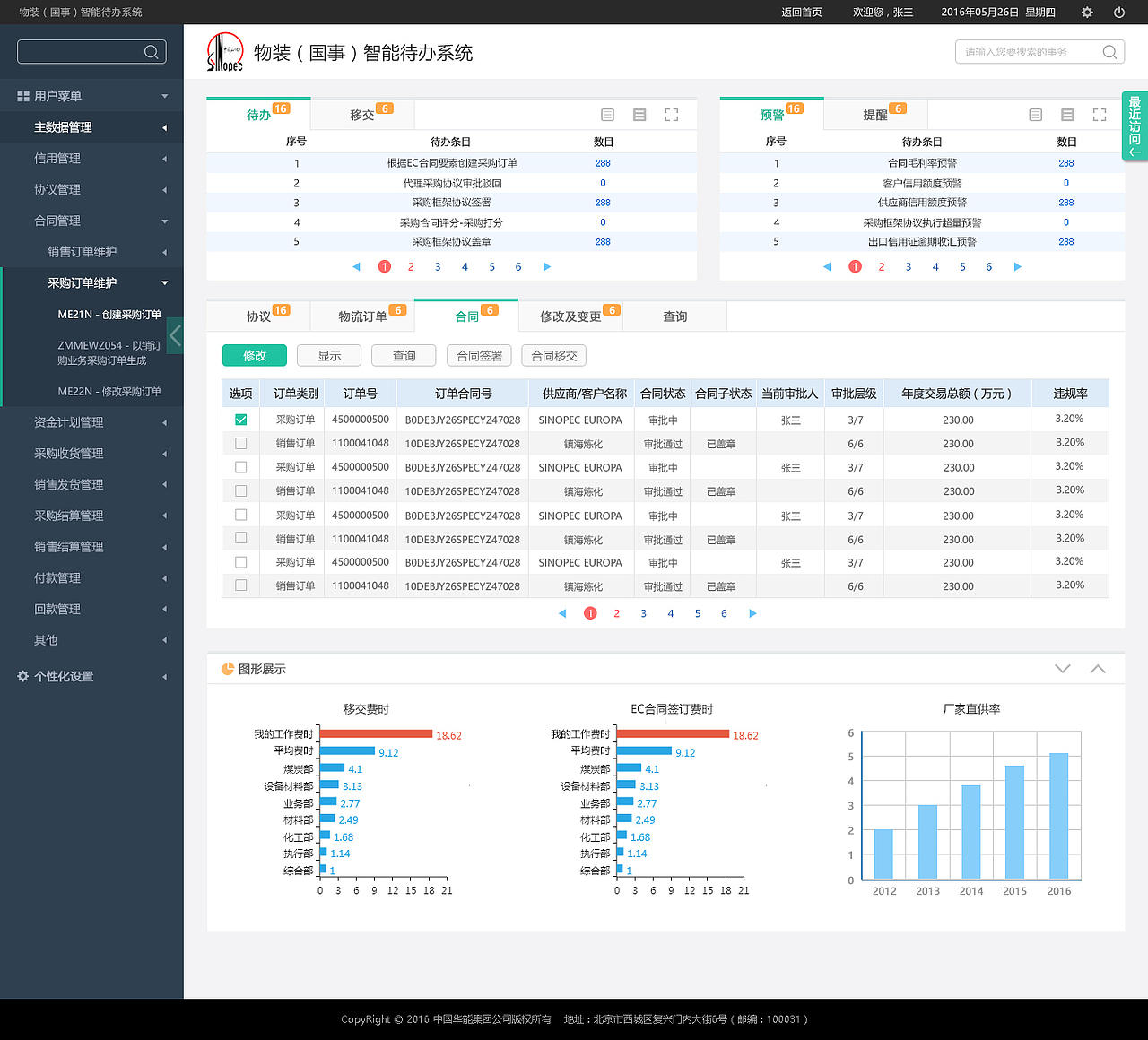Screen dimensions: 1148x1040
Task: Click the search icon in the task search box
Action: coord(1109,51)
